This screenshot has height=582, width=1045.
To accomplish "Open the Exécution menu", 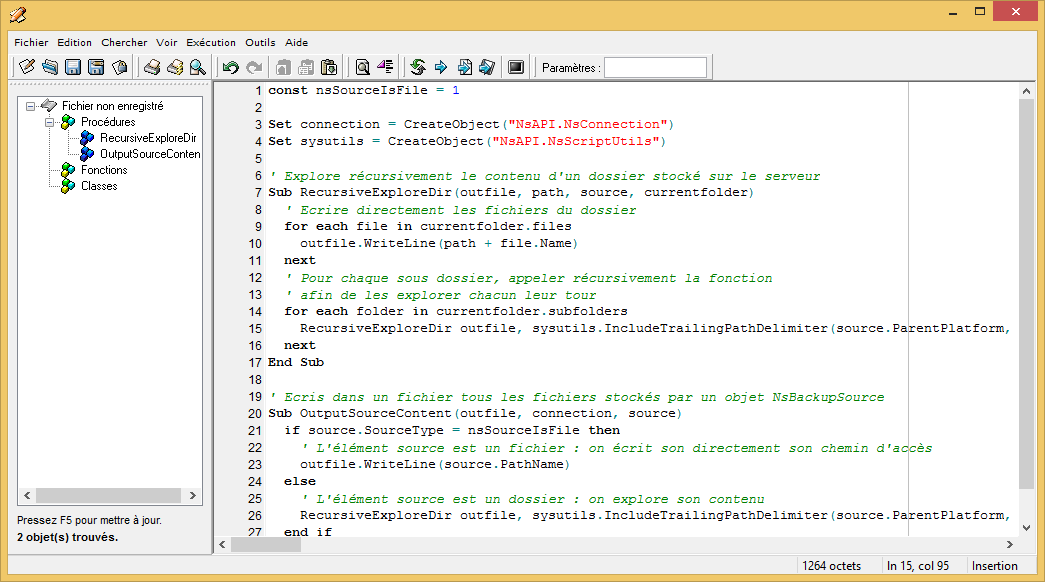I will [x=211, y=43].
